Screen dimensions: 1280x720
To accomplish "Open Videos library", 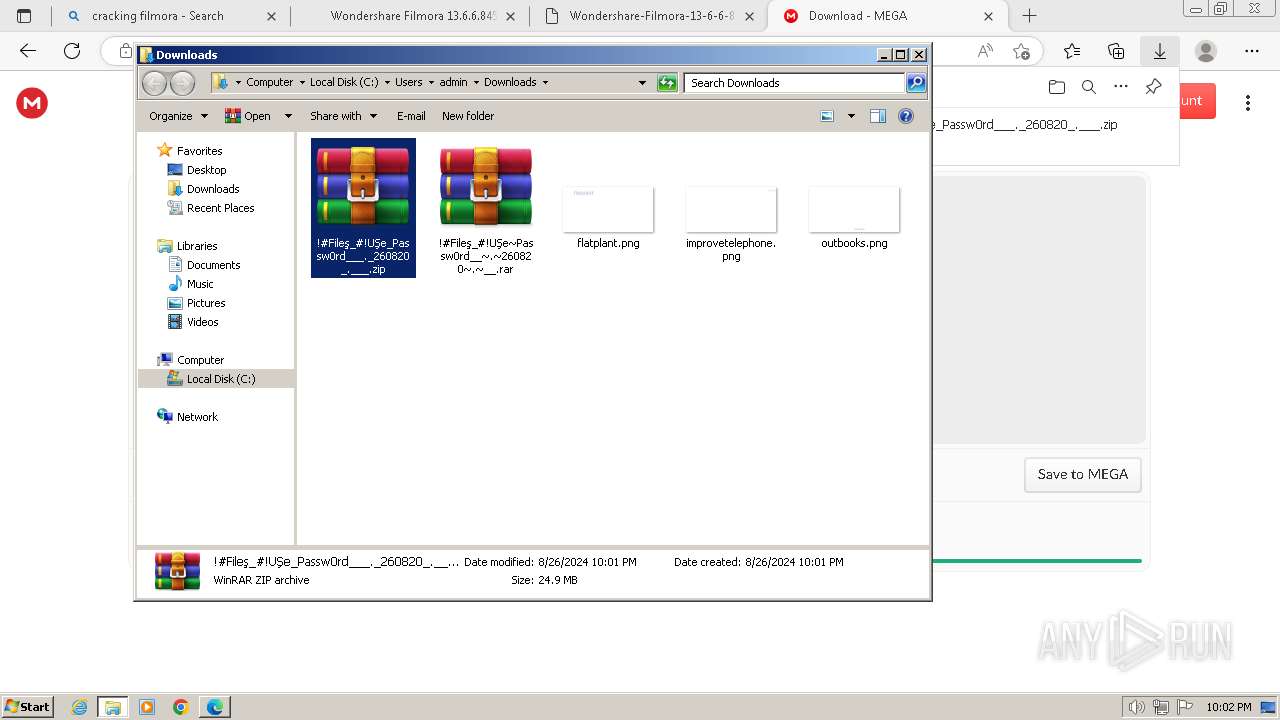I will 202,322.
